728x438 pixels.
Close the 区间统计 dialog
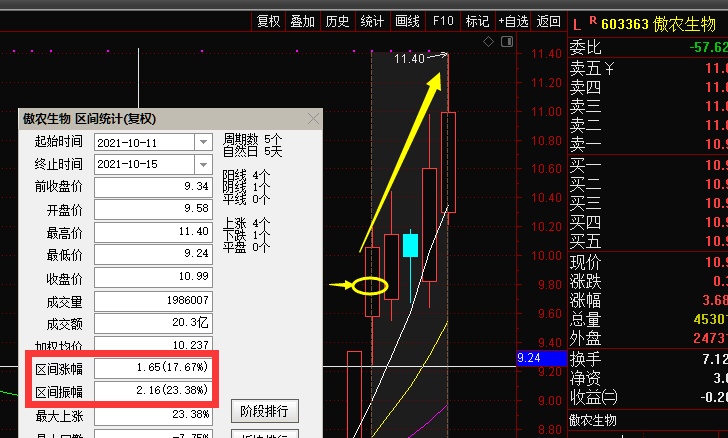[313, 119]
